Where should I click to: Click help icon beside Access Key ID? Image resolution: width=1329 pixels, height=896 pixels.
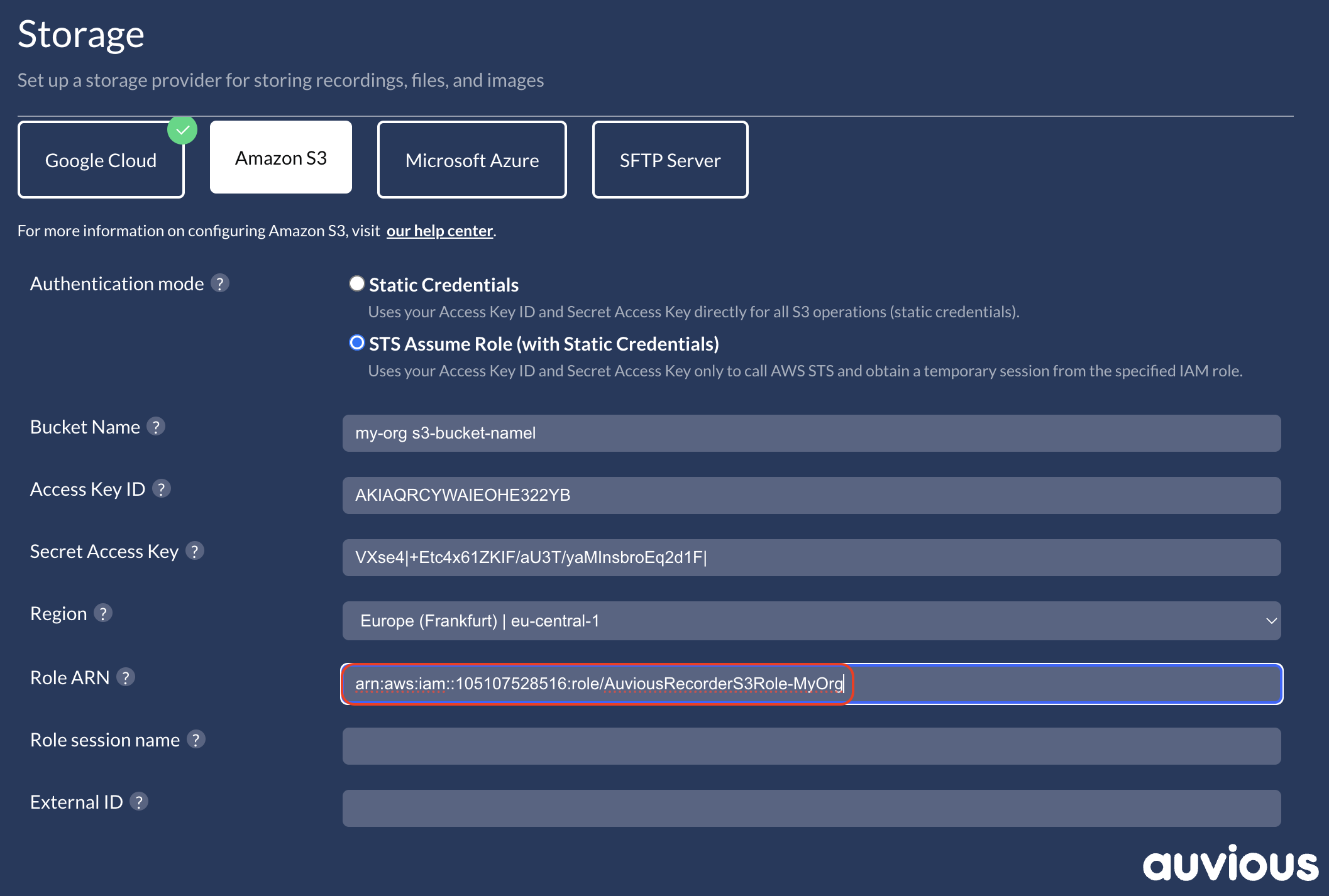click(x=162, y=489)
